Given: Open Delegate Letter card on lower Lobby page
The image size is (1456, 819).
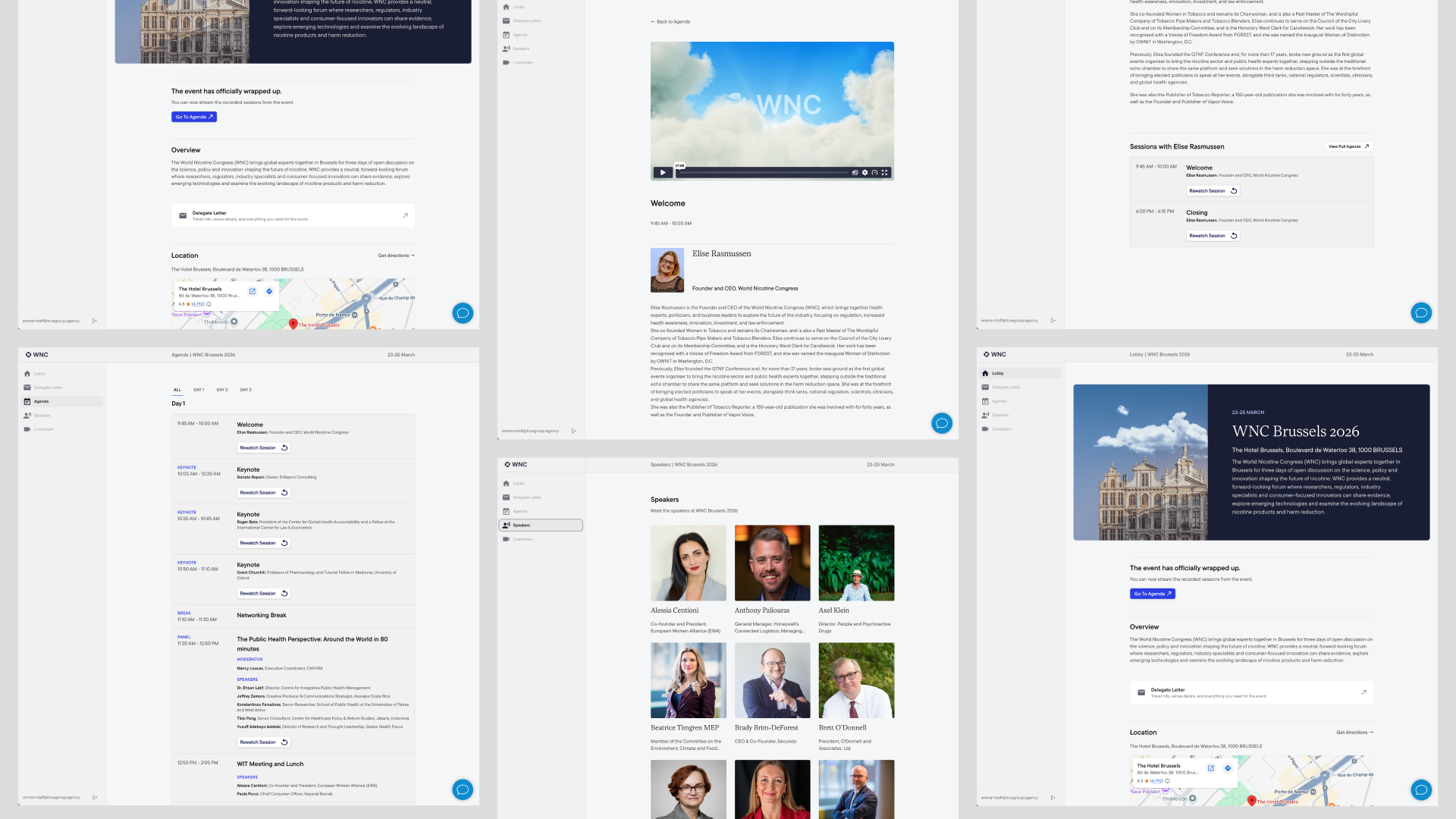Looking at the screenshot, I should tap(1251, 692).
